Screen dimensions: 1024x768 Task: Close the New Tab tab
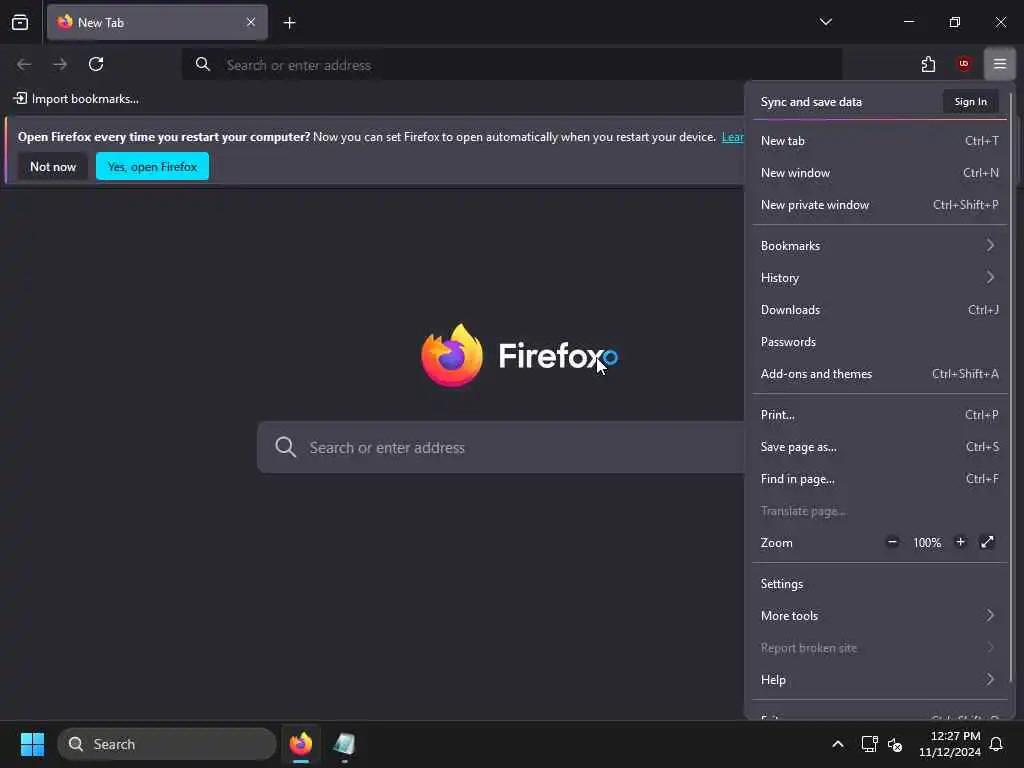click(251, 22)
